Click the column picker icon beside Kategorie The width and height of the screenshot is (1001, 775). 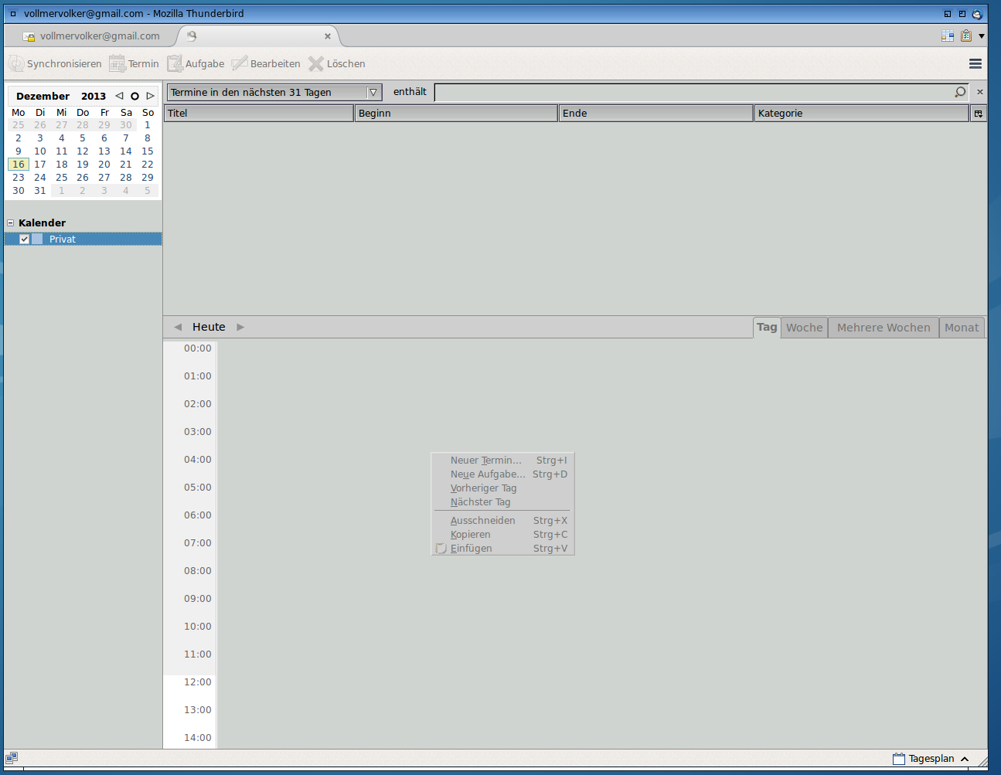tap(978, 114)
